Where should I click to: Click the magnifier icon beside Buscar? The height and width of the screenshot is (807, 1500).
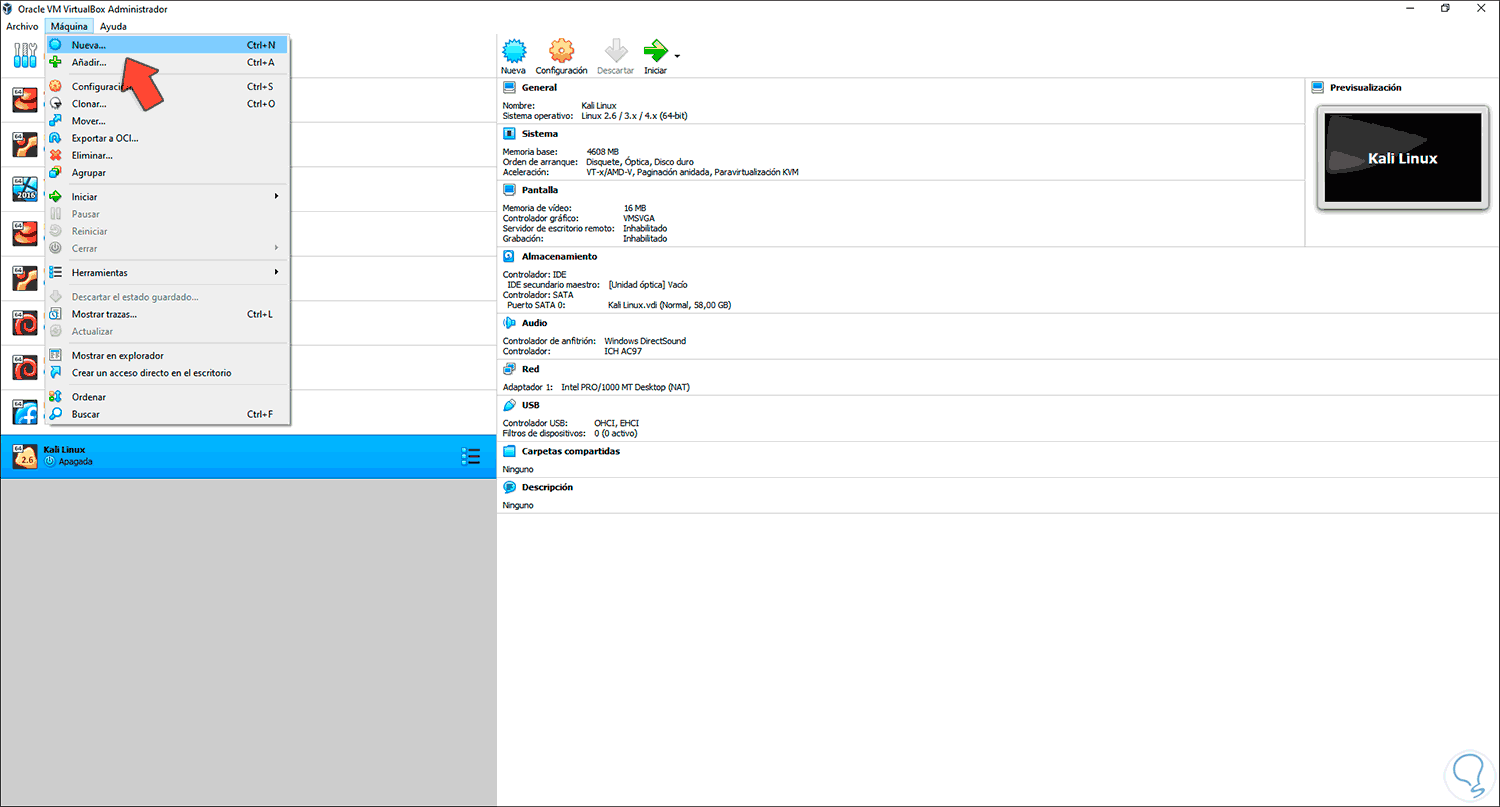[x=56, y=414]
